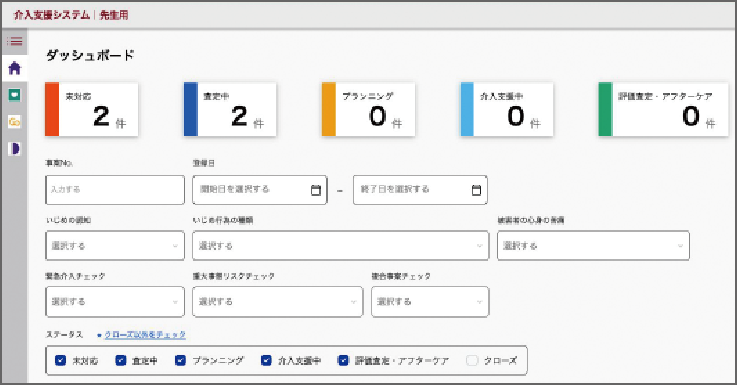737x385 pixels.
Task: Expand the いじめの認知 dropdown
Action: point(115,245)
